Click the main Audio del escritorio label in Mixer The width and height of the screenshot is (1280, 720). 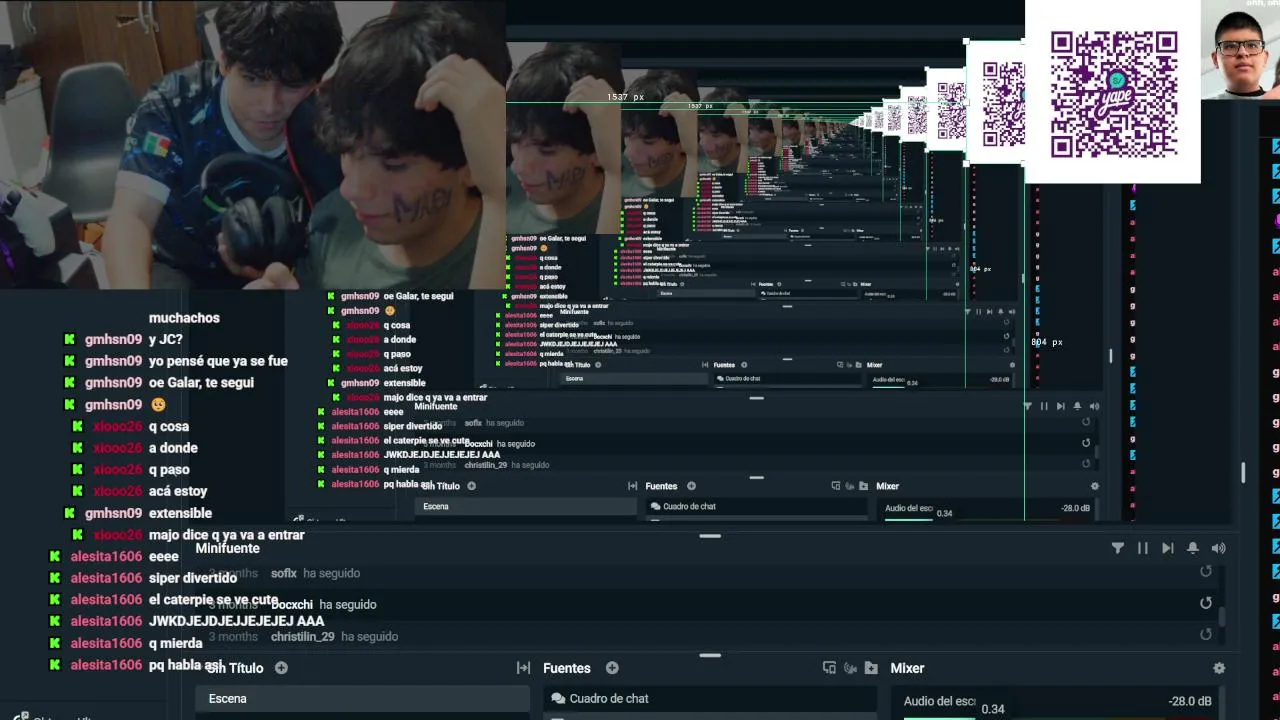939,701
